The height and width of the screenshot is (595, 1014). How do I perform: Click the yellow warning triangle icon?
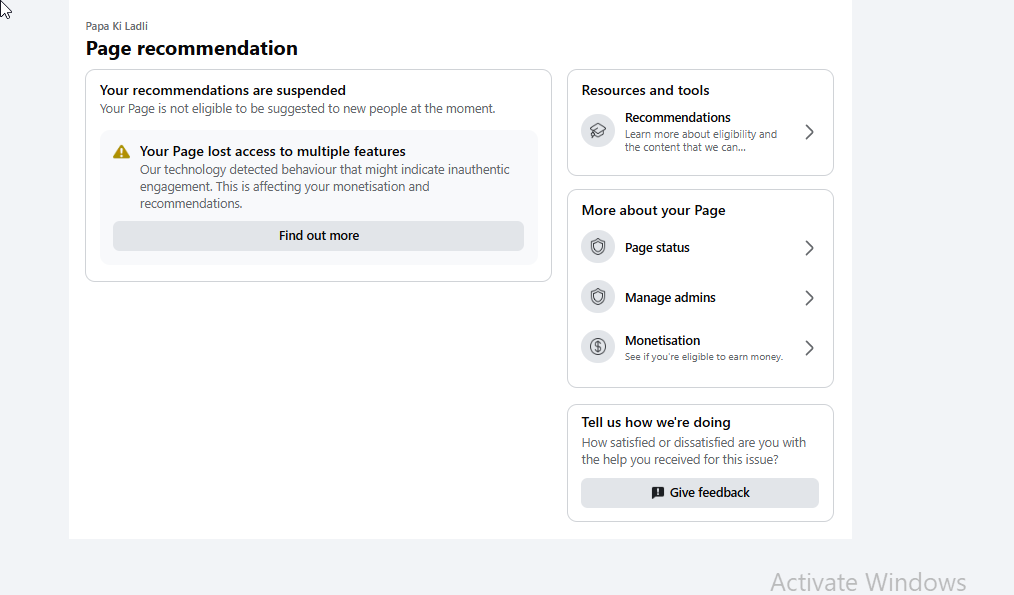tap(121, 152)
